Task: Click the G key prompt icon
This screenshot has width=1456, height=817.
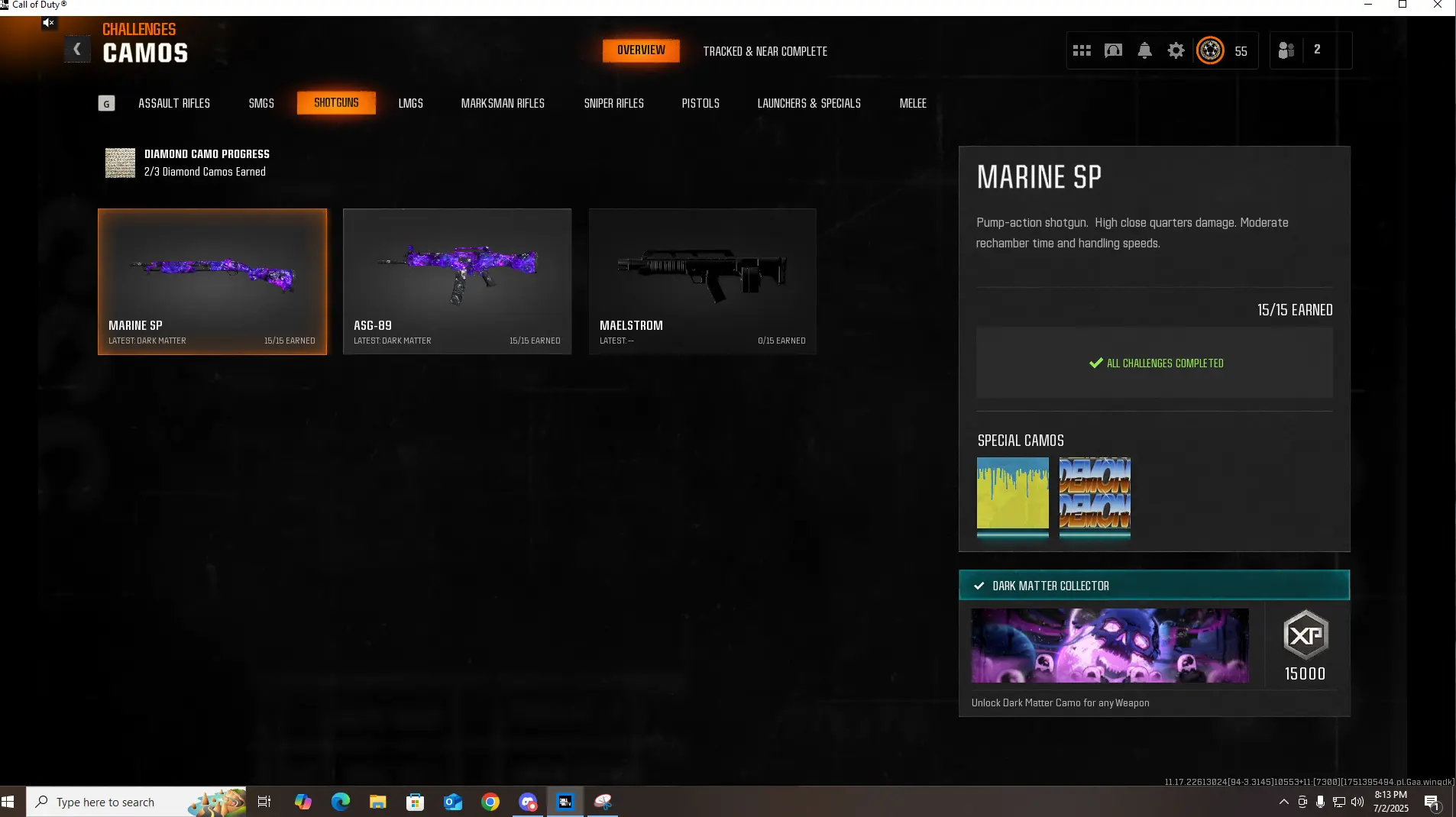Action: pos(106,103)
